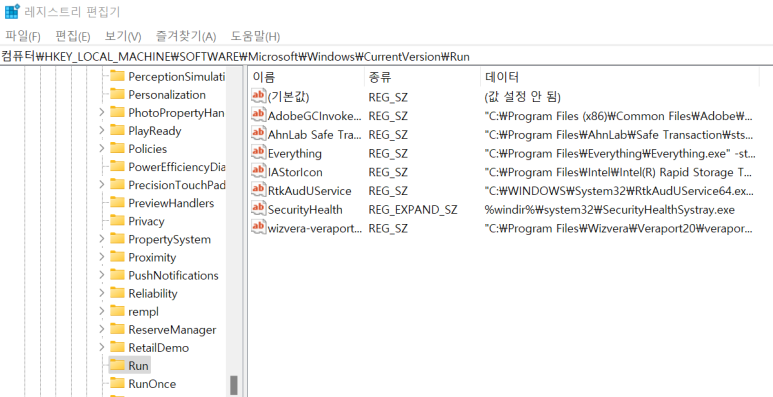Click the Reliability folder icon
The image size is (773, 397).
coord(117,293)
